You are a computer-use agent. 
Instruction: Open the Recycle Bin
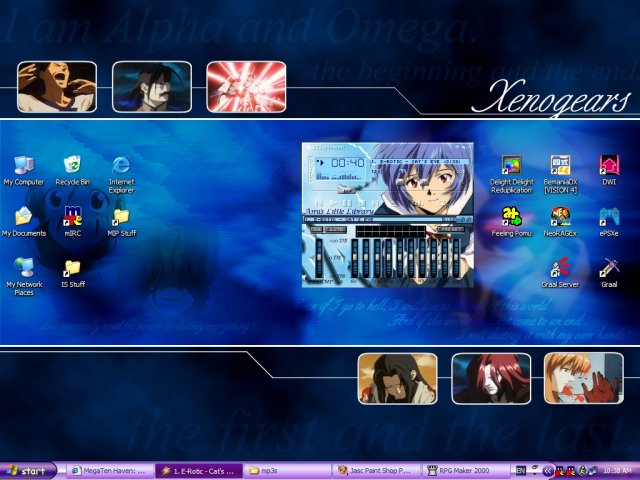click(x=72, y=165)
